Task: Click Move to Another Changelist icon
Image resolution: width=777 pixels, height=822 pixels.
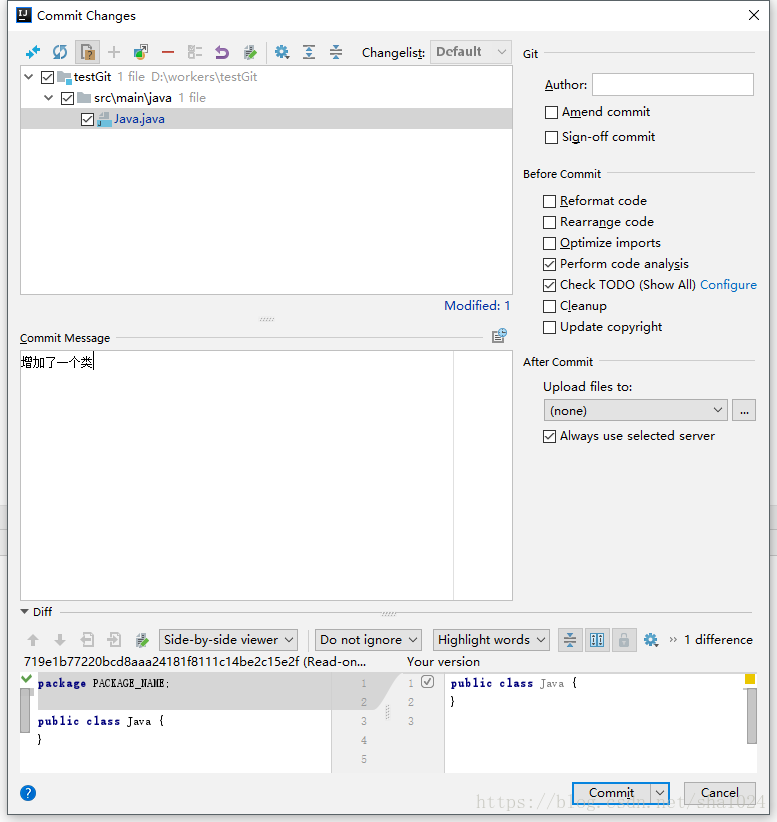Action: point(141,52)
